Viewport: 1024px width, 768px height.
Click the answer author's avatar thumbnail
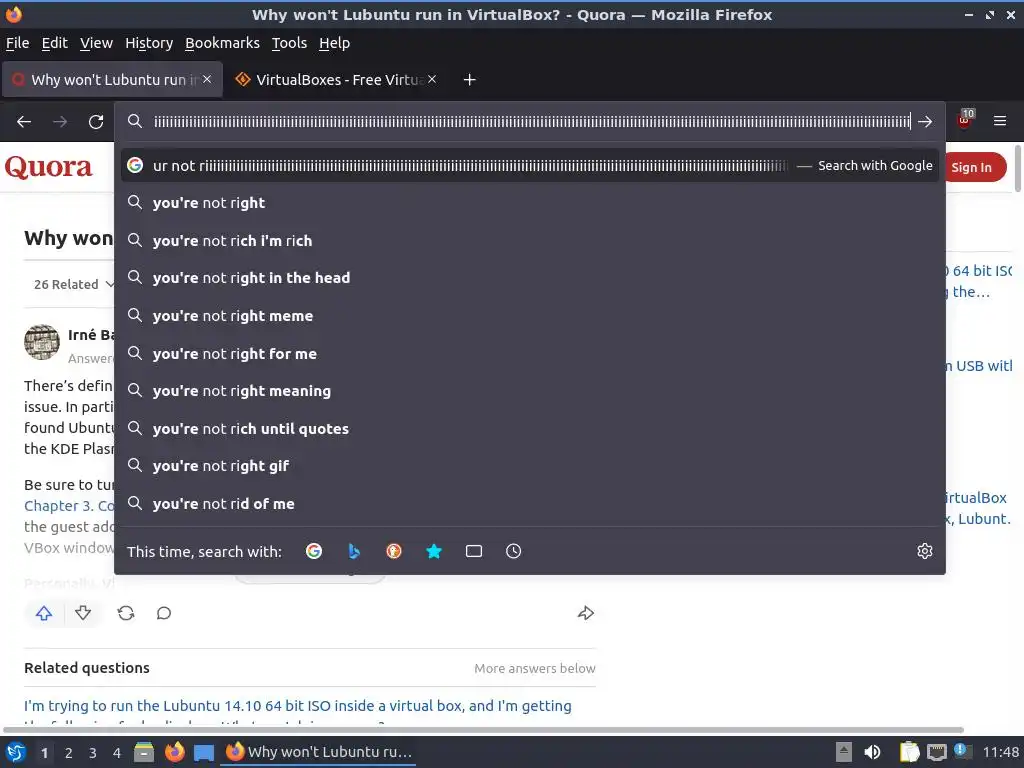(42, 342)
